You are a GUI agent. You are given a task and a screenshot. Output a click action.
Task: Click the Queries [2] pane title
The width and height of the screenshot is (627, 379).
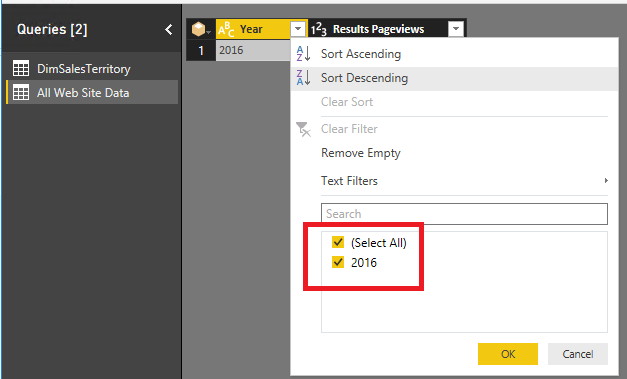52,29
